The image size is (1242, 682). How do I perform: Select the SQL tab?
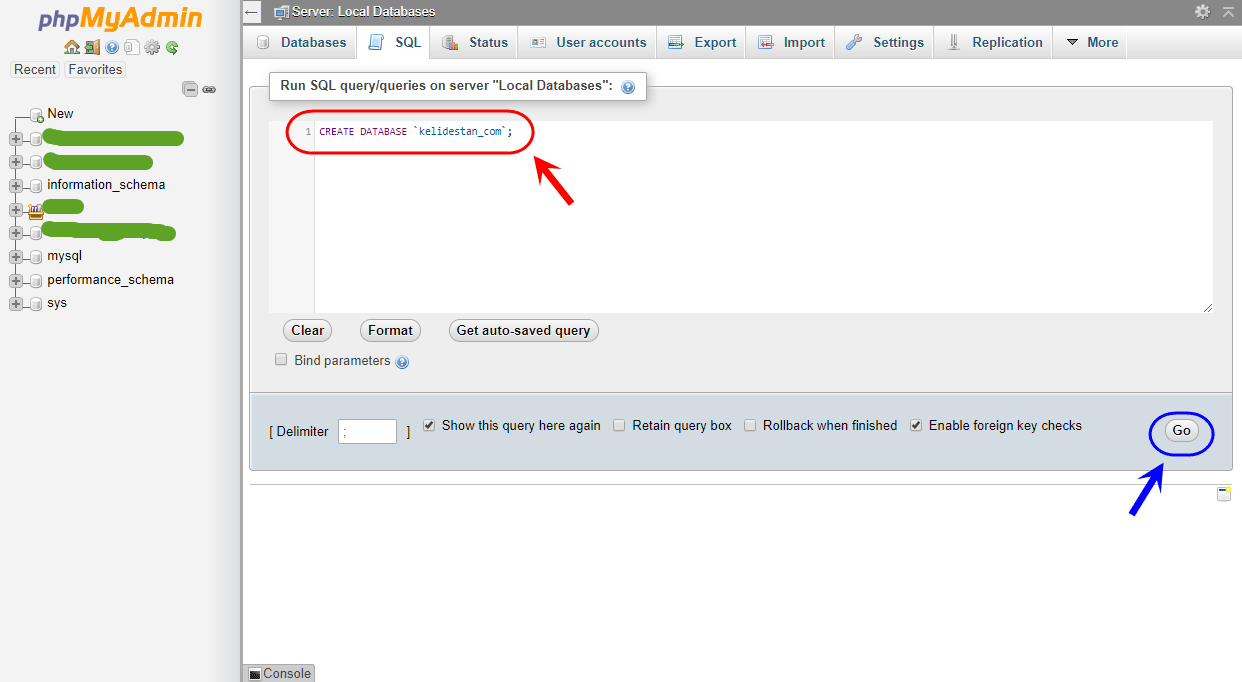394,42
